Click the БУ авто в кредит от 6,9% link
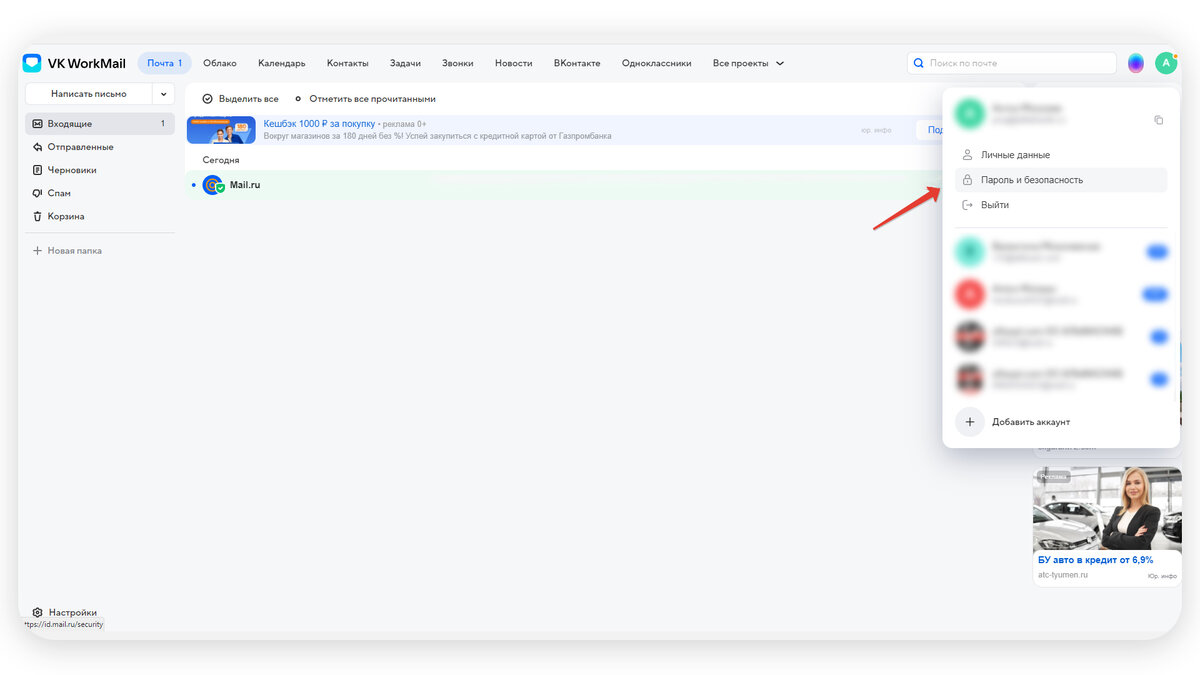This screenshot has height=675, width=1200. [x=1095, y=560]
